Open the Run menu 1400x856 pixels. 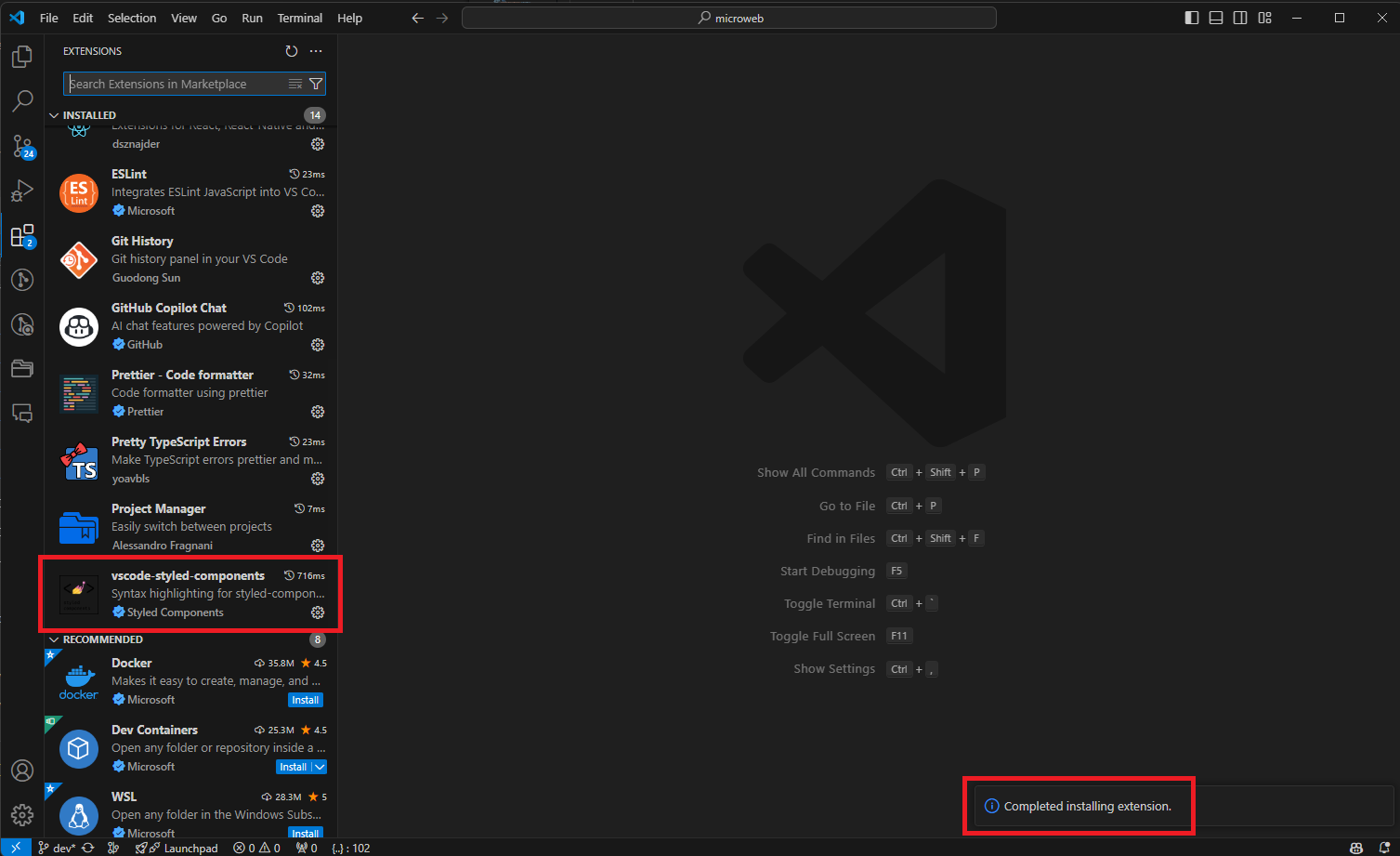(252, 18)
